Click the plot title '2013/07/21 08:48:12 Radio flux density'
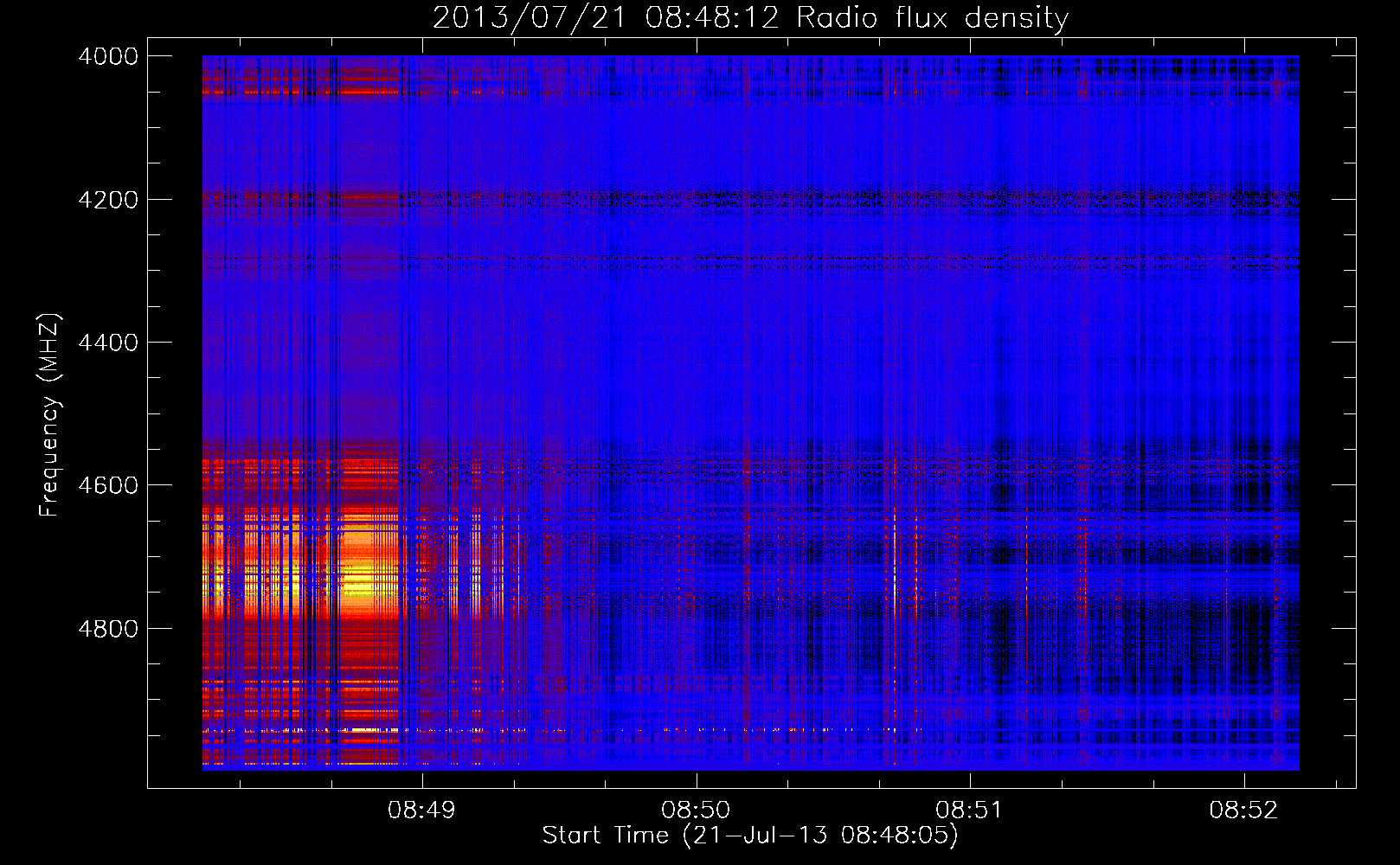 (x=750, y=17)
